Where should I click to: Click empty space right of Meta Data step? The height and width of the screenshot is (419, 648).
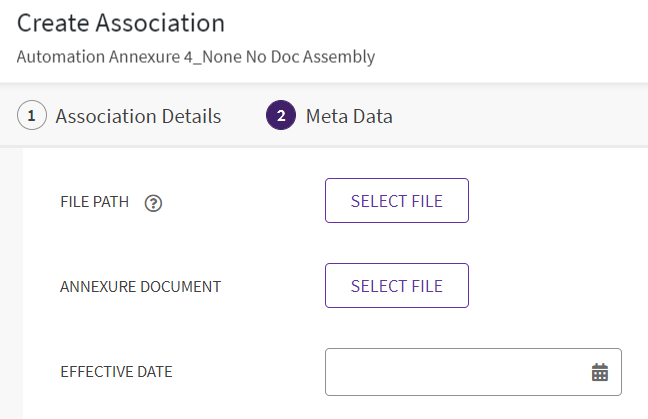point(520,116)
